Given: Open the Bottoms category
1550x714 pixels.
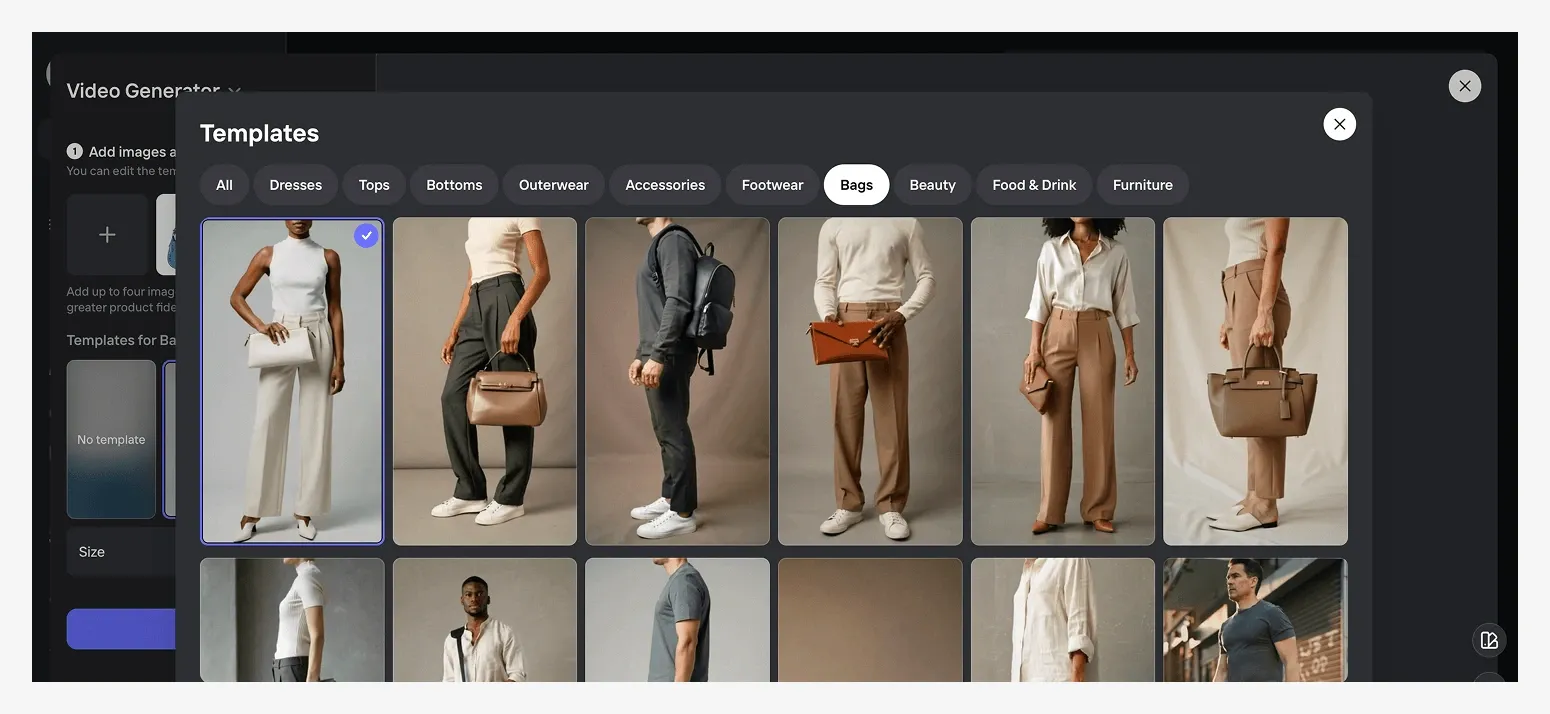Looking at the screenshot, I should tap(454, 185).
